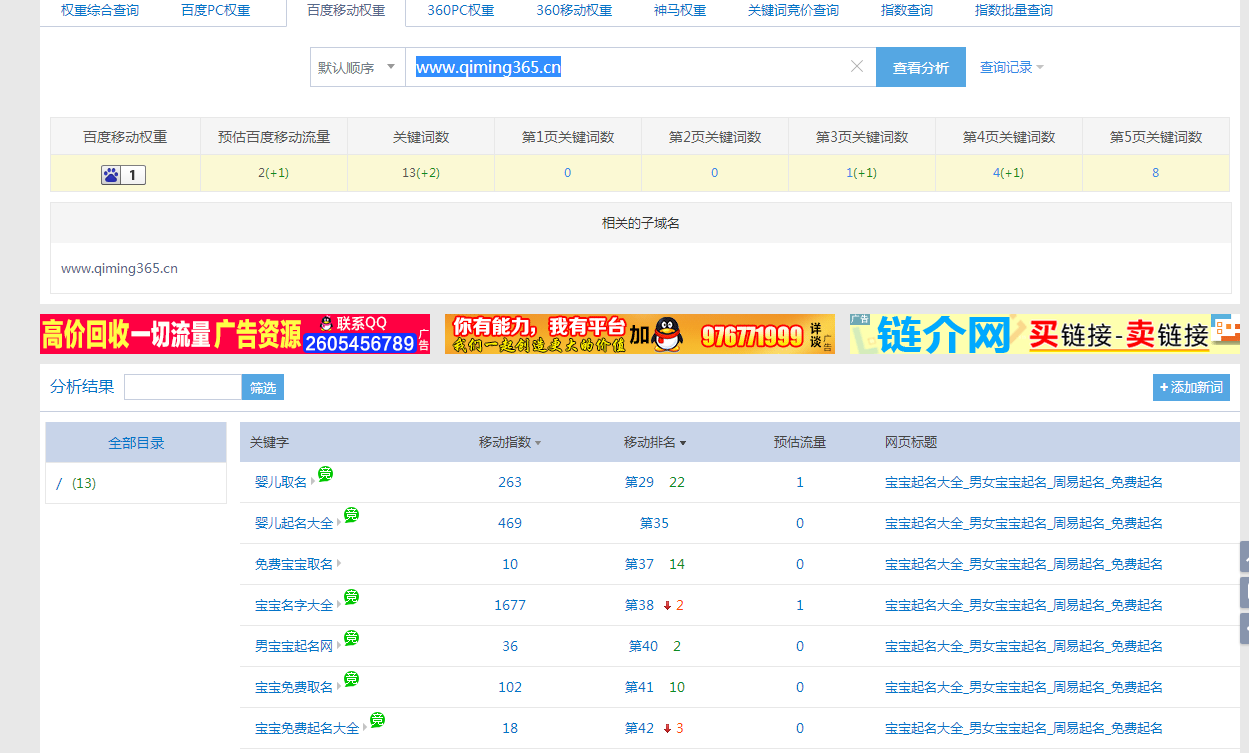This screenshot has width=1249, height=753.
Task: Sort results by 移动排名 column
Action: pos(655,442)
